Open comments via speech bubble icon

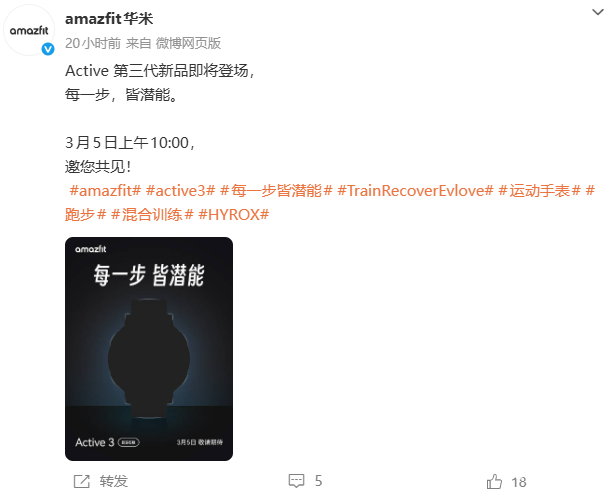pos(296,481)
